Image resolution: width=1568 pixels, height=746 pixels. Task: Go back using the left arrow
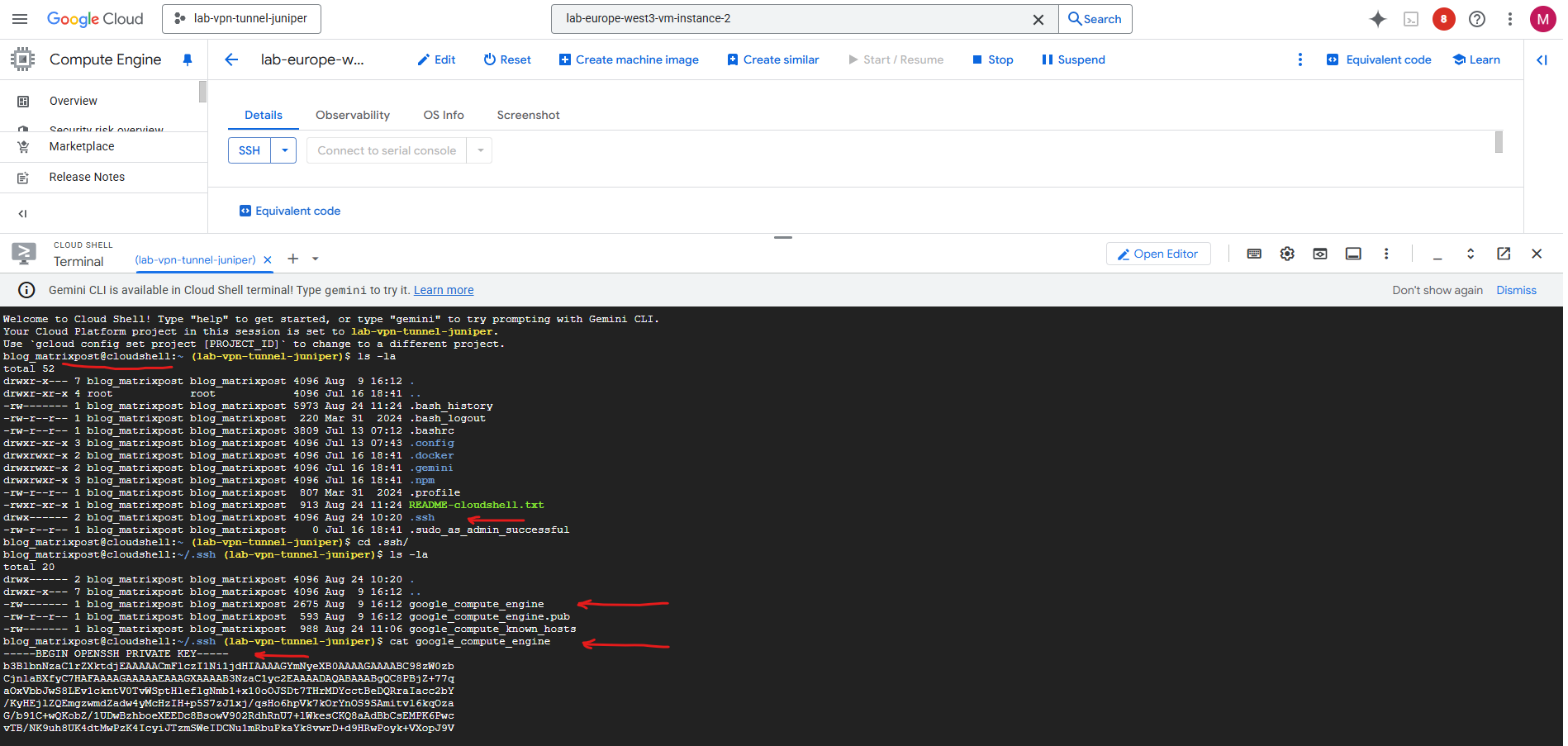pyautogui.click(x=231, y=59)
